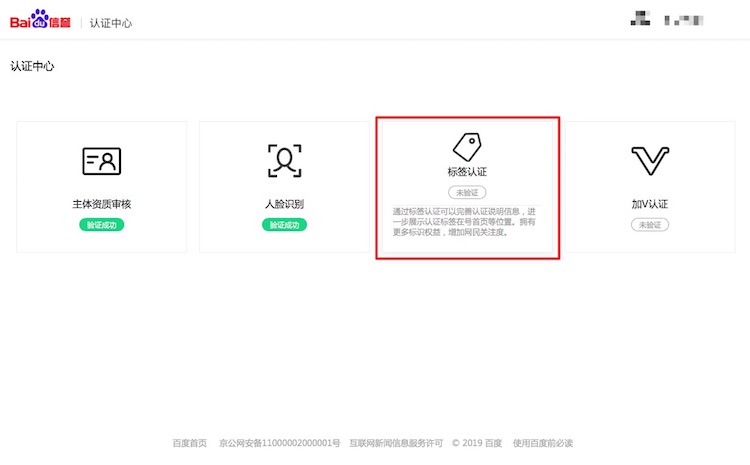Screen dimensions: 750x465
Task: Select the 人脸识别 card title
Action: [x=284, y=204]
